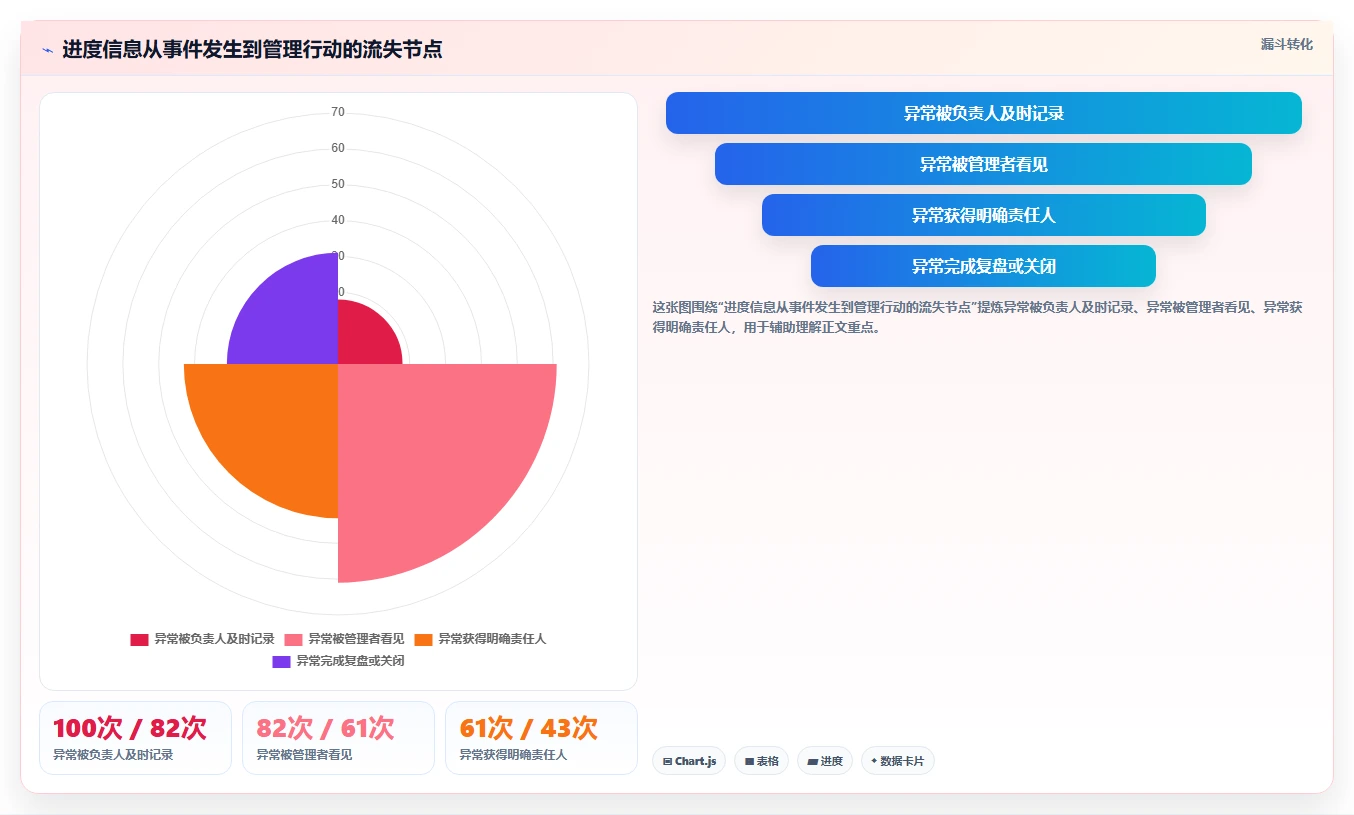Click the funnel bar 异常获得明确责任人
This screenshot has height=815, width=1354.
point(984,215)
